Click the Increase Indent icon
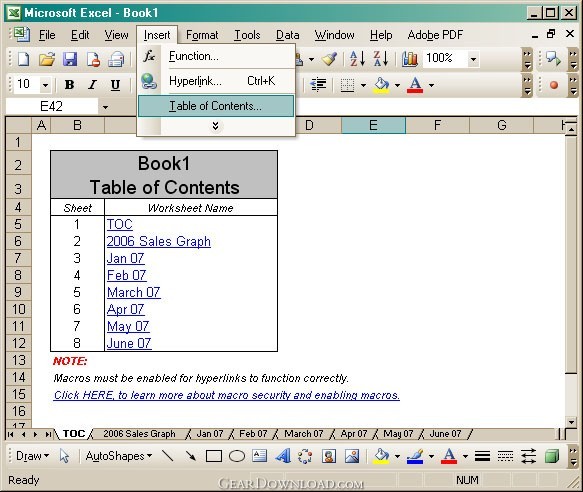583x492 pixels. tap(318, 85)
